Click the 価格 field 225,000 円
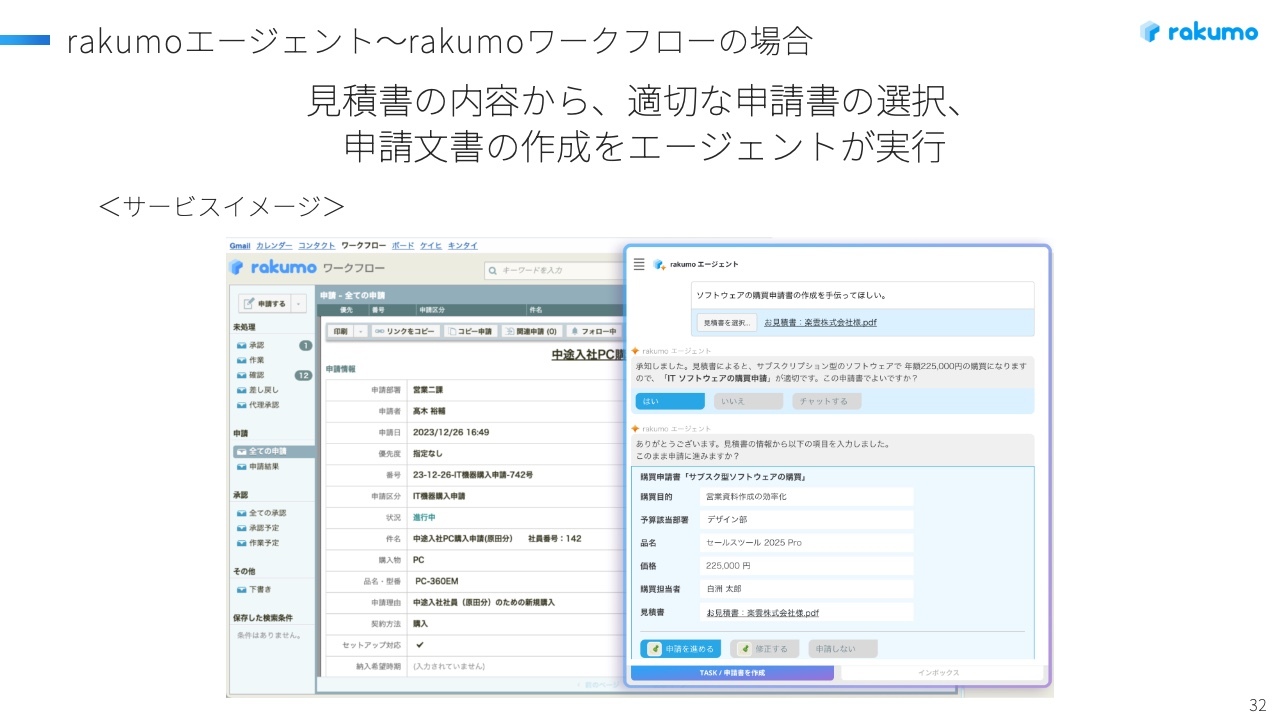 tap(806, 566)
